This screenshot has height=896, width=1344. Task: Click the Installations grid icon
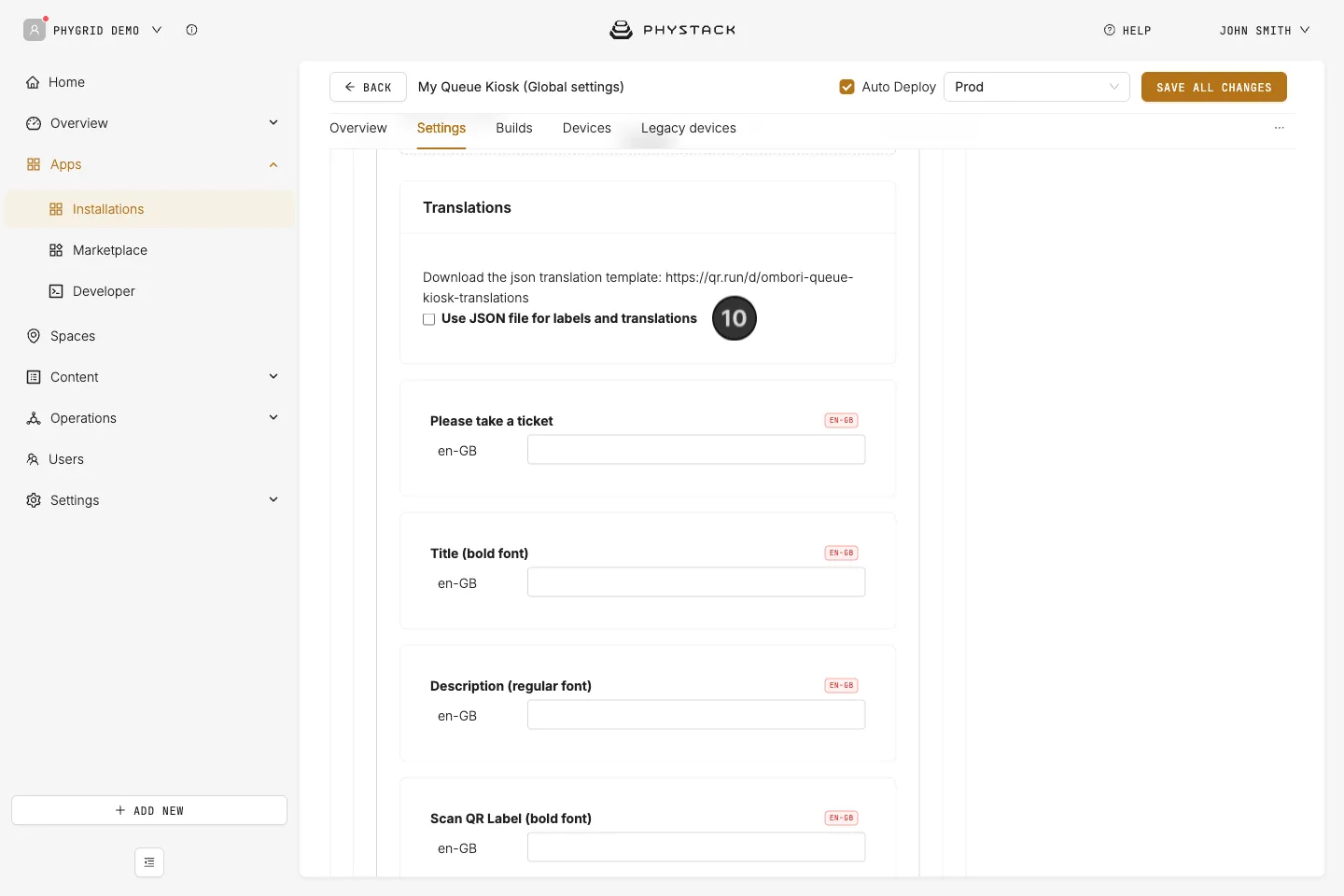pos(56,209)
